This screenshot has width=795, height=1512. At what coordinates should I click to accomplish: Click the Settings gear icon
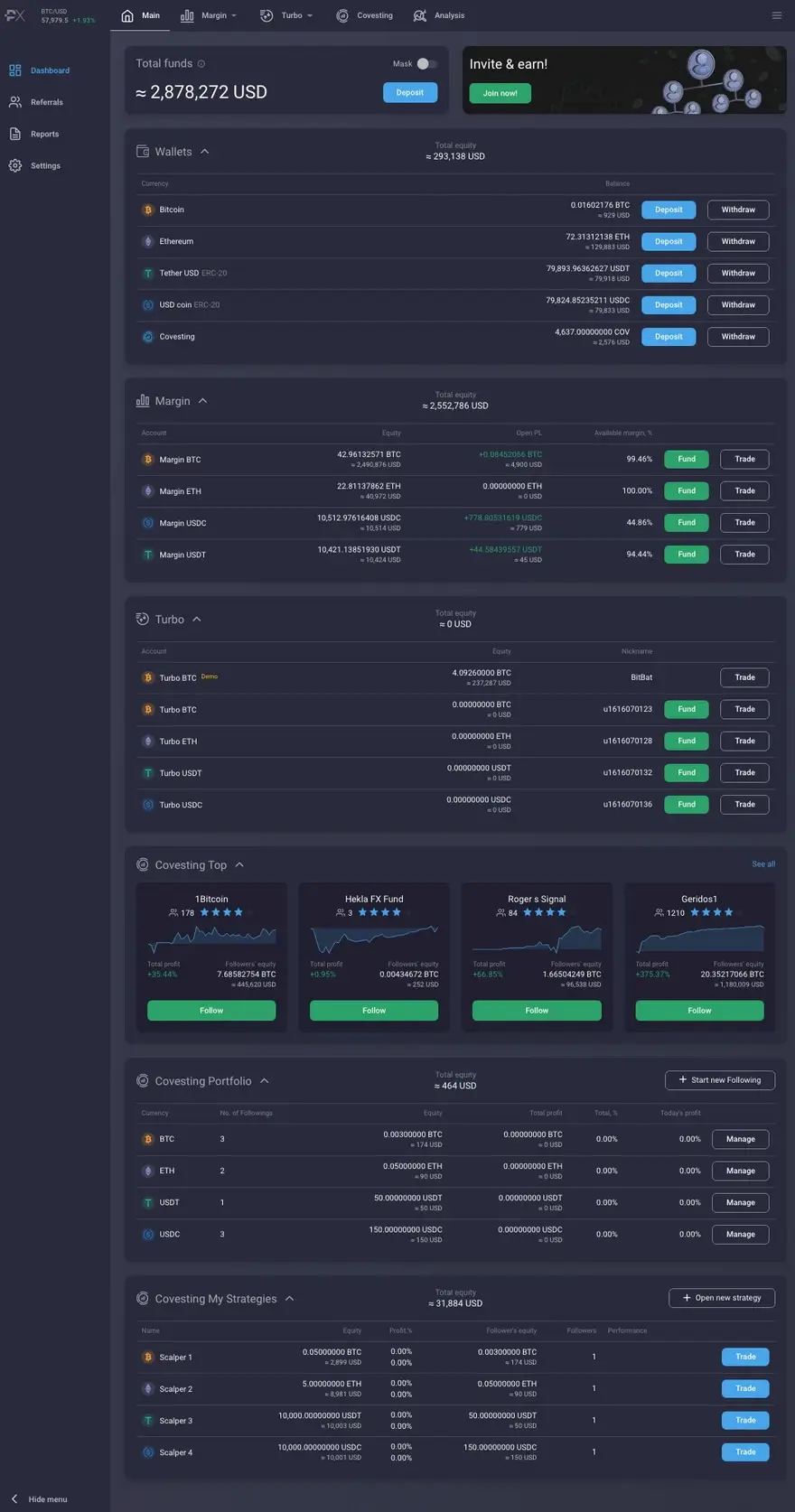[x=15, y=165]
